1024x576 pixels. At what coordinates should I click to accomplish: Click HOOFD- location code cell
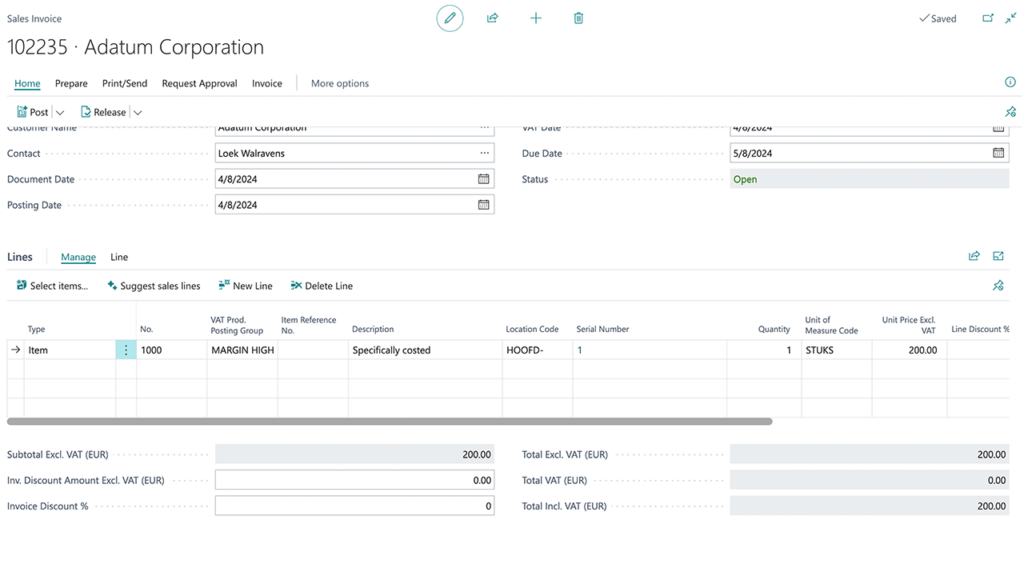pyautogui.click(x=537, y=350)
